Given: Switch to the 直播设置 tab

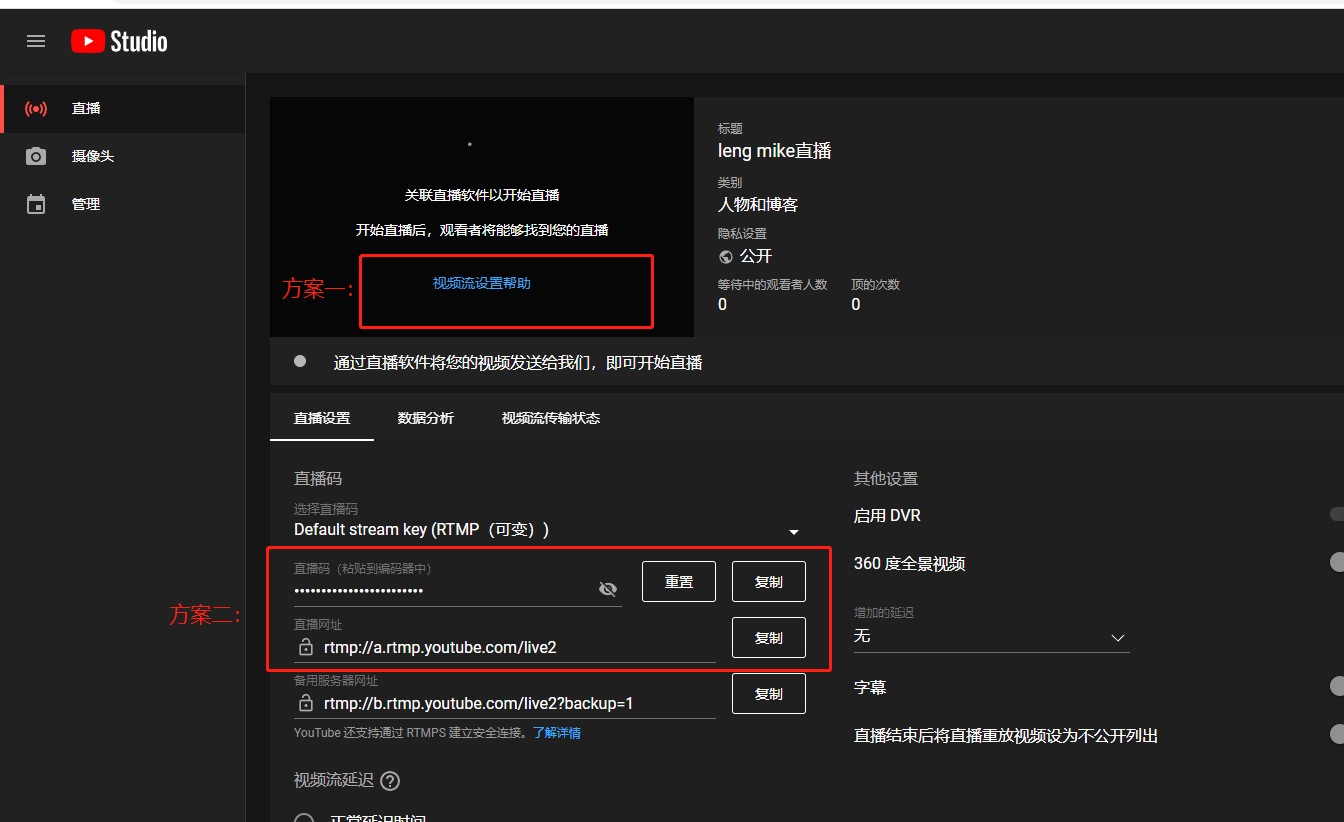Looking at the screenshot, I should point(322,418).
